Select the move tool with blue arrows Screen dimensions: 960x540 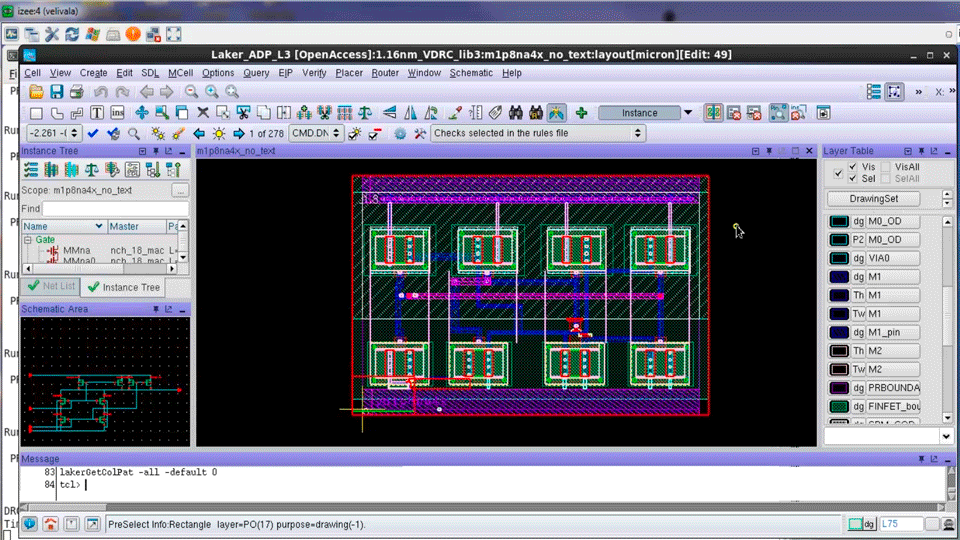[141, 113]
